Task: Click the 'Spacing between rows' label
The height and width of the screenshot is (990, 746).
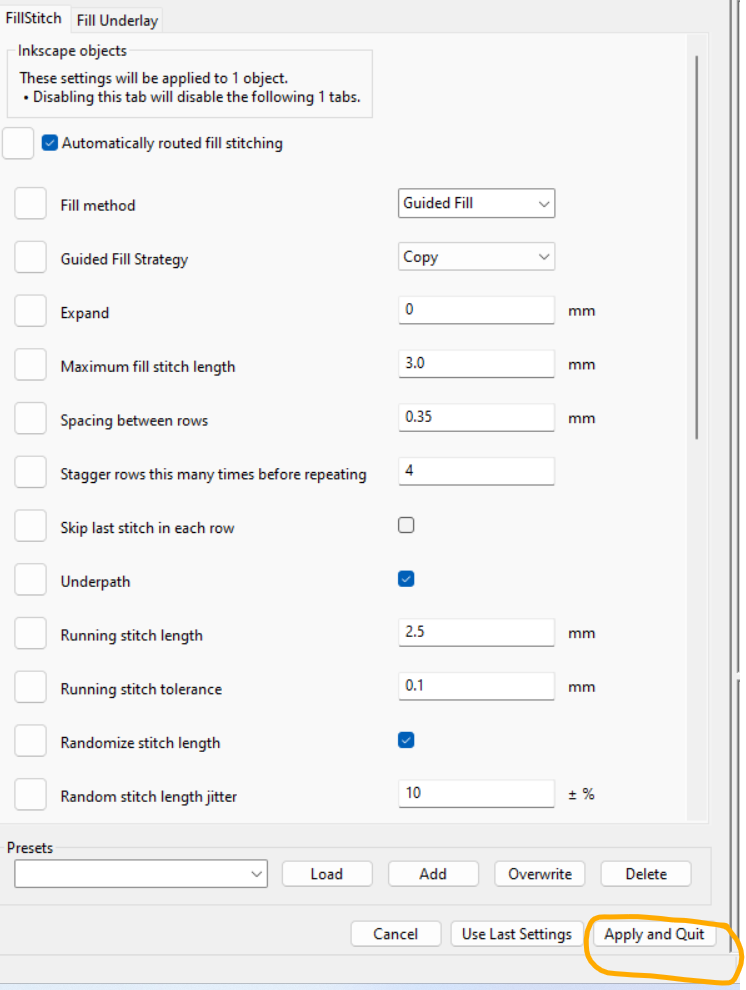Action: 134,420
